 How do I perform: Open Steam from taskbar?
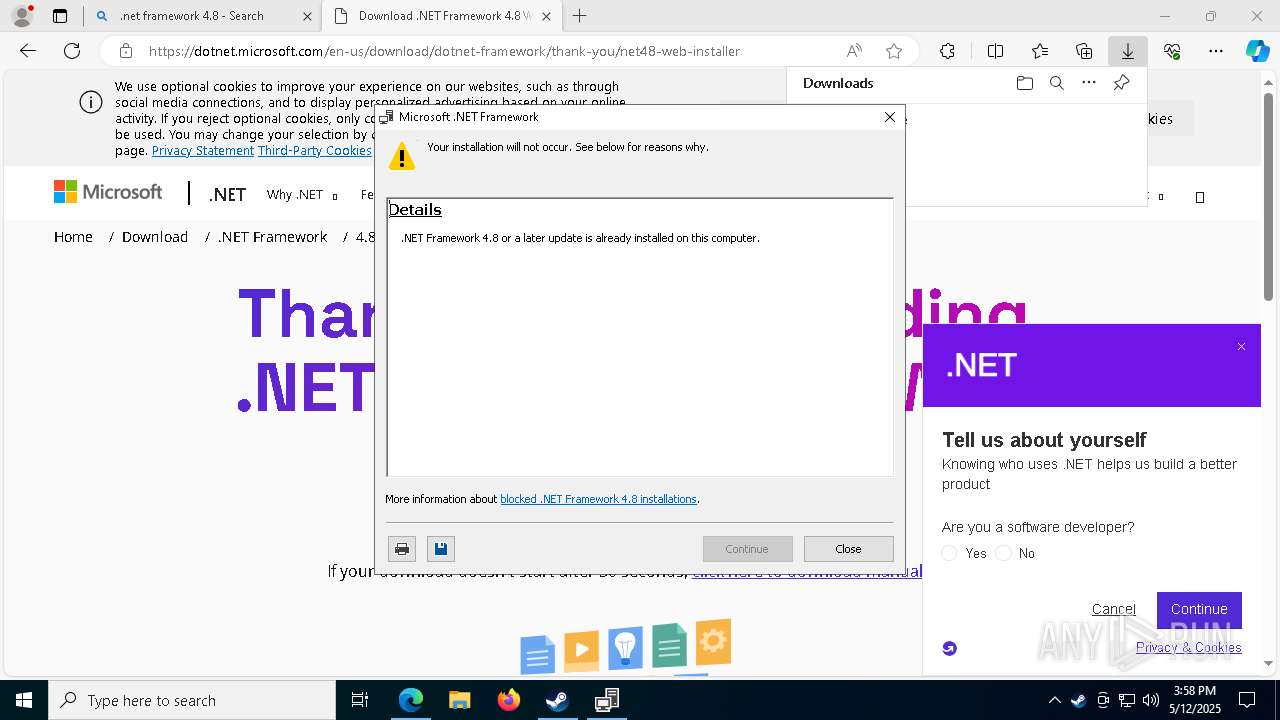(x=557, y=700)
